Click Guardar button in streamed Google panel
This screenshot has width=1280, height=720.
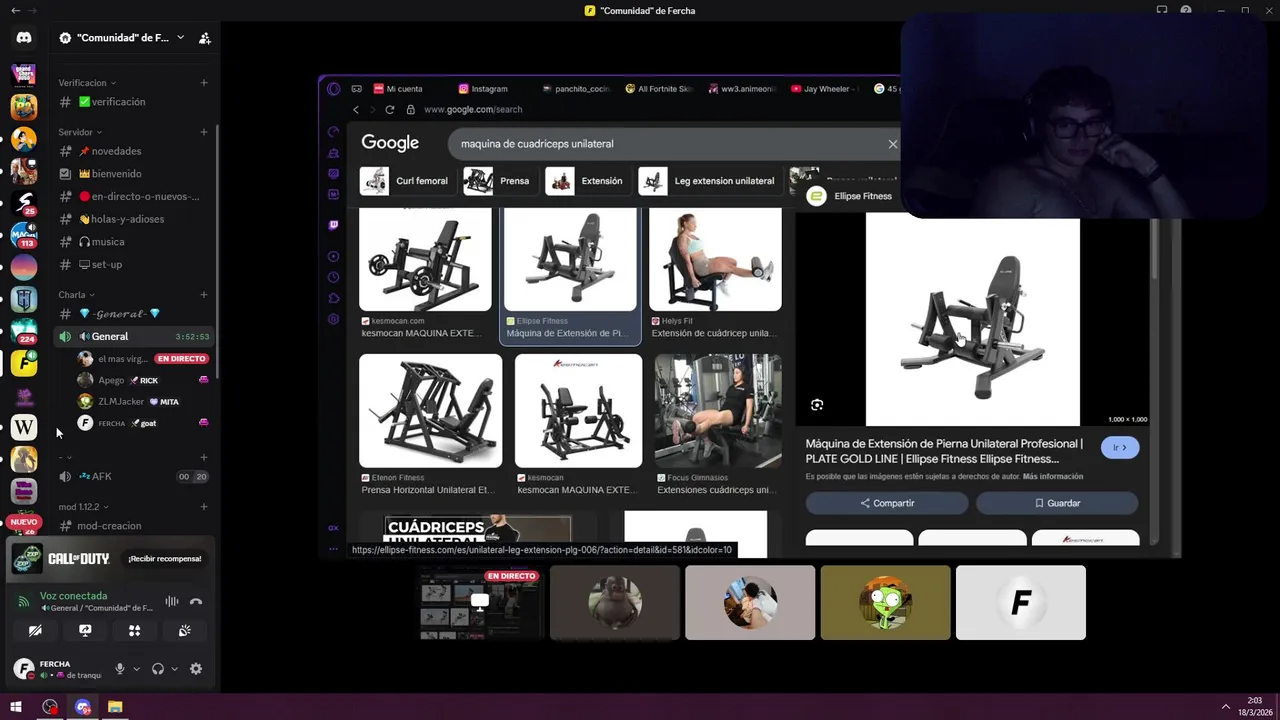[1057, 503]
